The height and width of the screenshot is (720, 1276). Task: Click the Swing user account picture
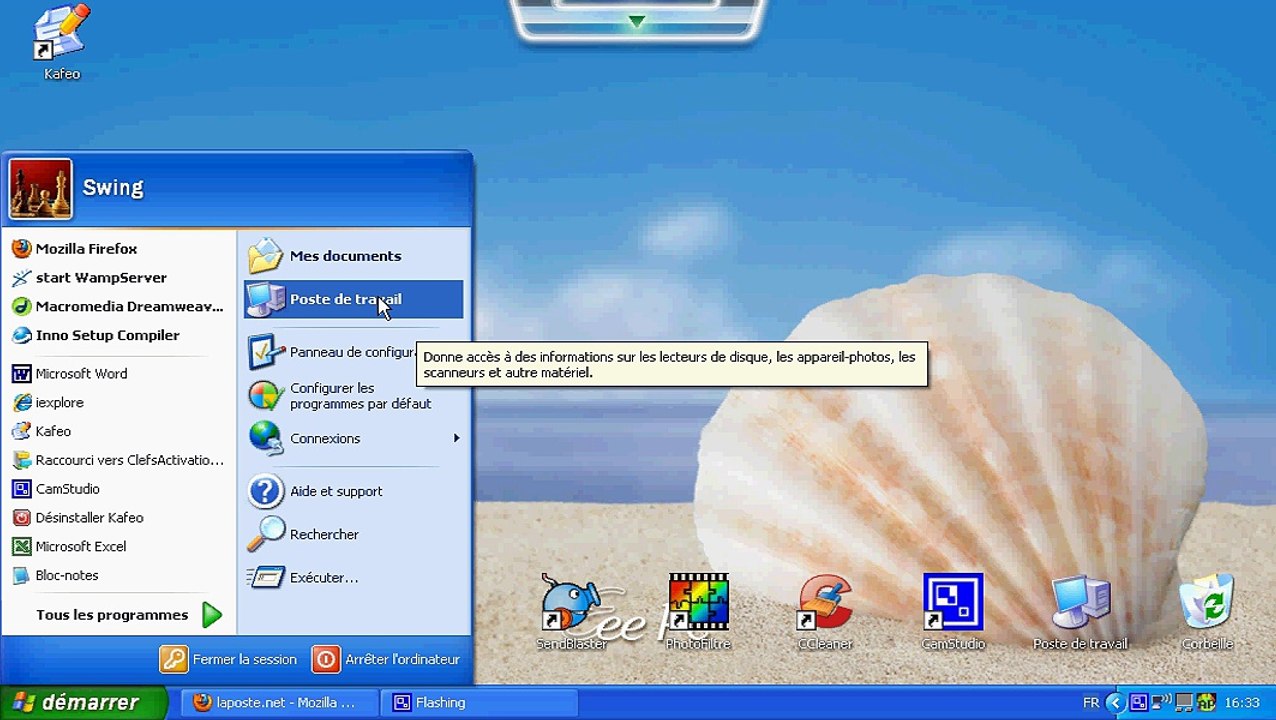tap(40, 189)
